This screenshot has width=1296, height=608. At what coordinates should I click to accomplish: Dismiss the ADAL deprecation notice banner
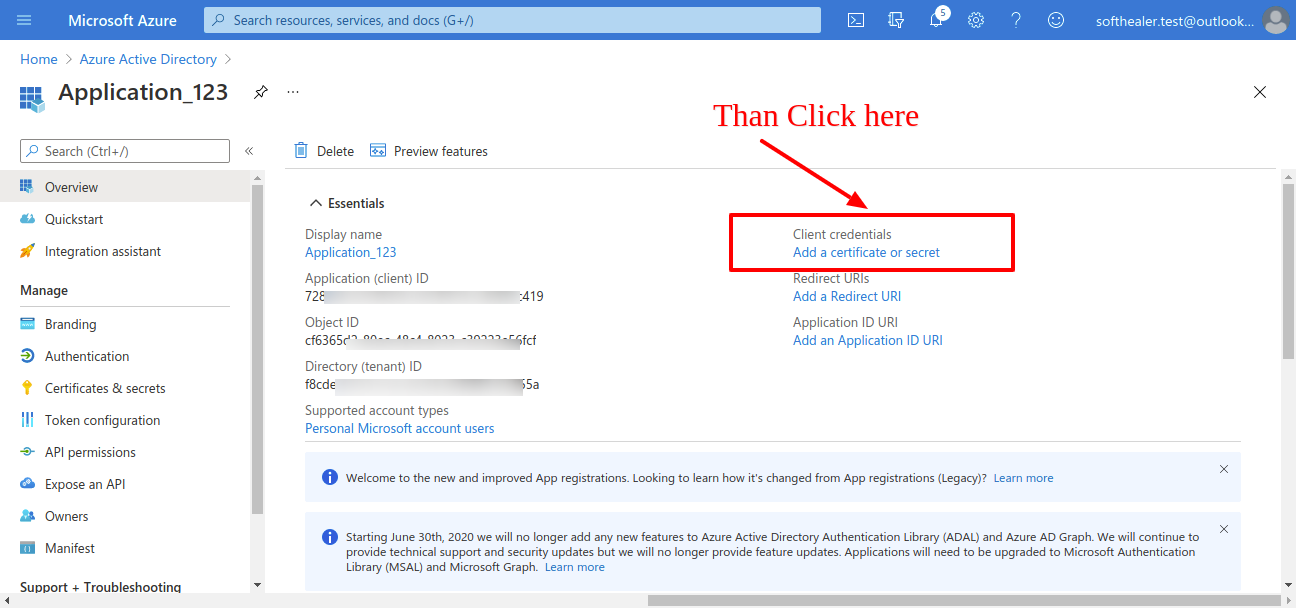coord(1224,529)
